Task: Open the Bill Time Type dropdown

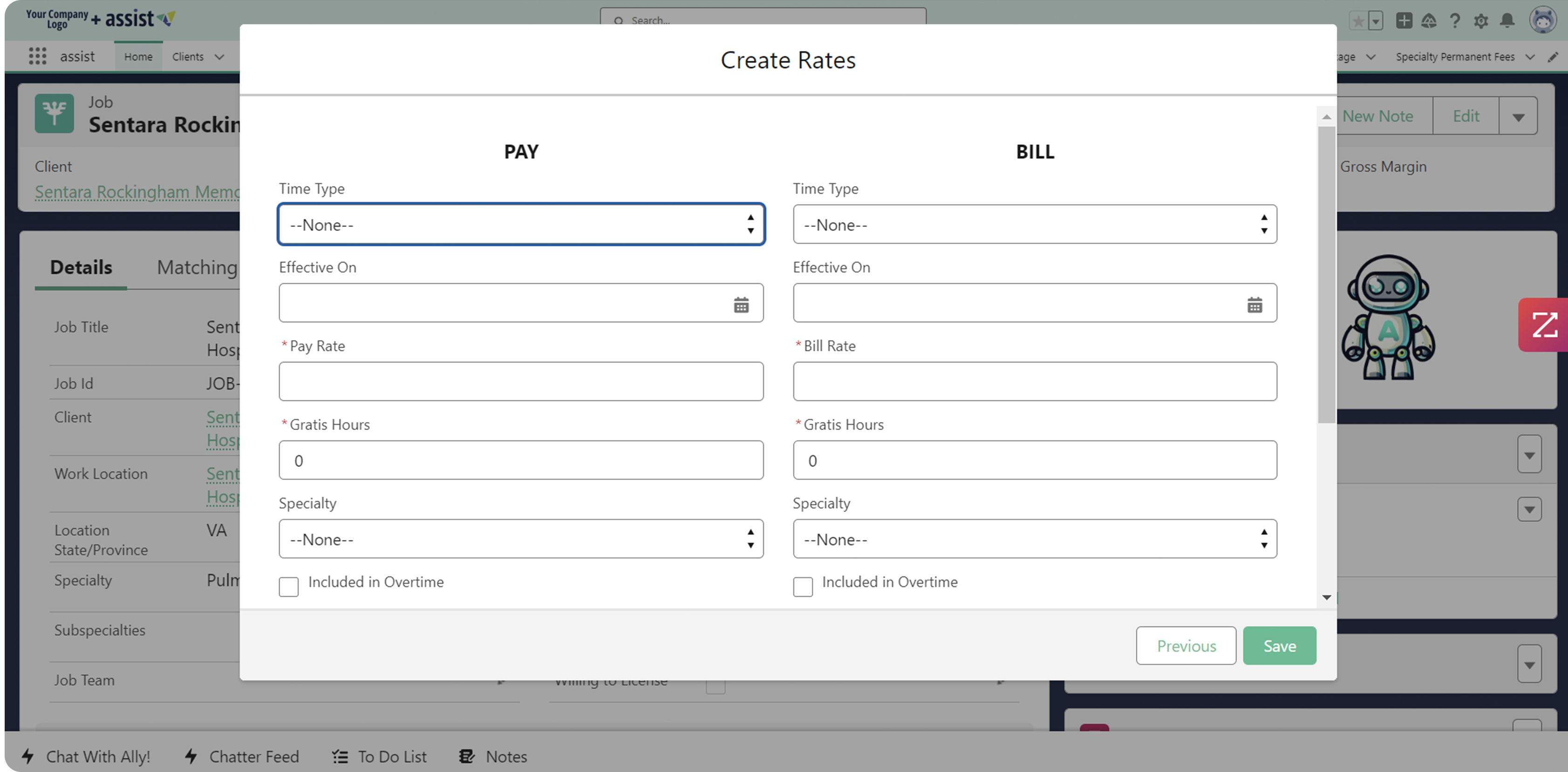Action: click(x=1035, y=224)
